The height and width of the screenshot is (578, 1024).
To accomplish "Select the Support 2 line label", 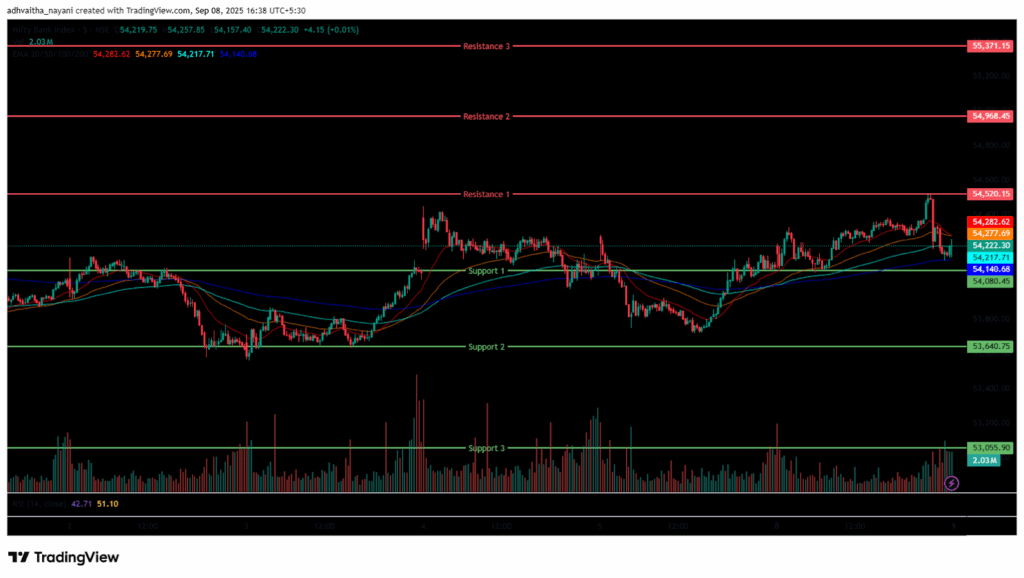I will click(487, 347).
